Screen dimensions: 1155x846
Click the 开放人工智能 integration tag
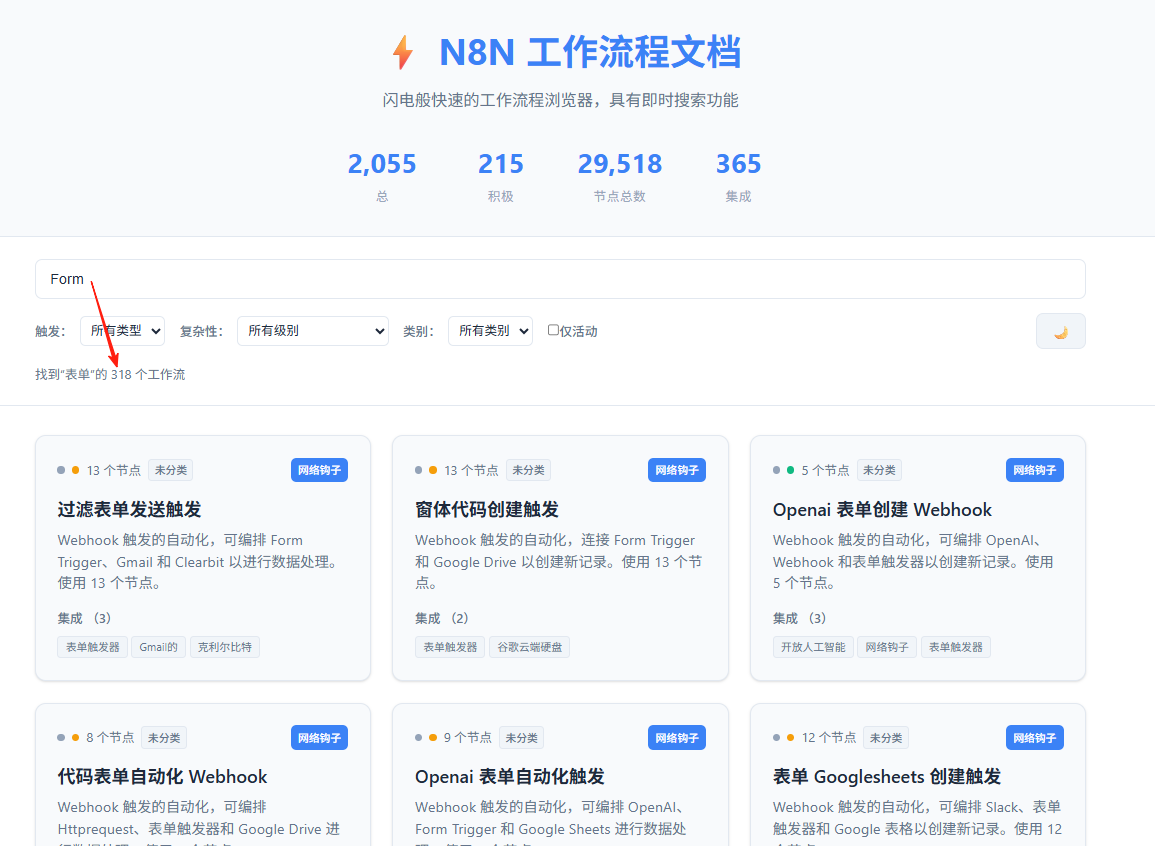coord(813,647)
